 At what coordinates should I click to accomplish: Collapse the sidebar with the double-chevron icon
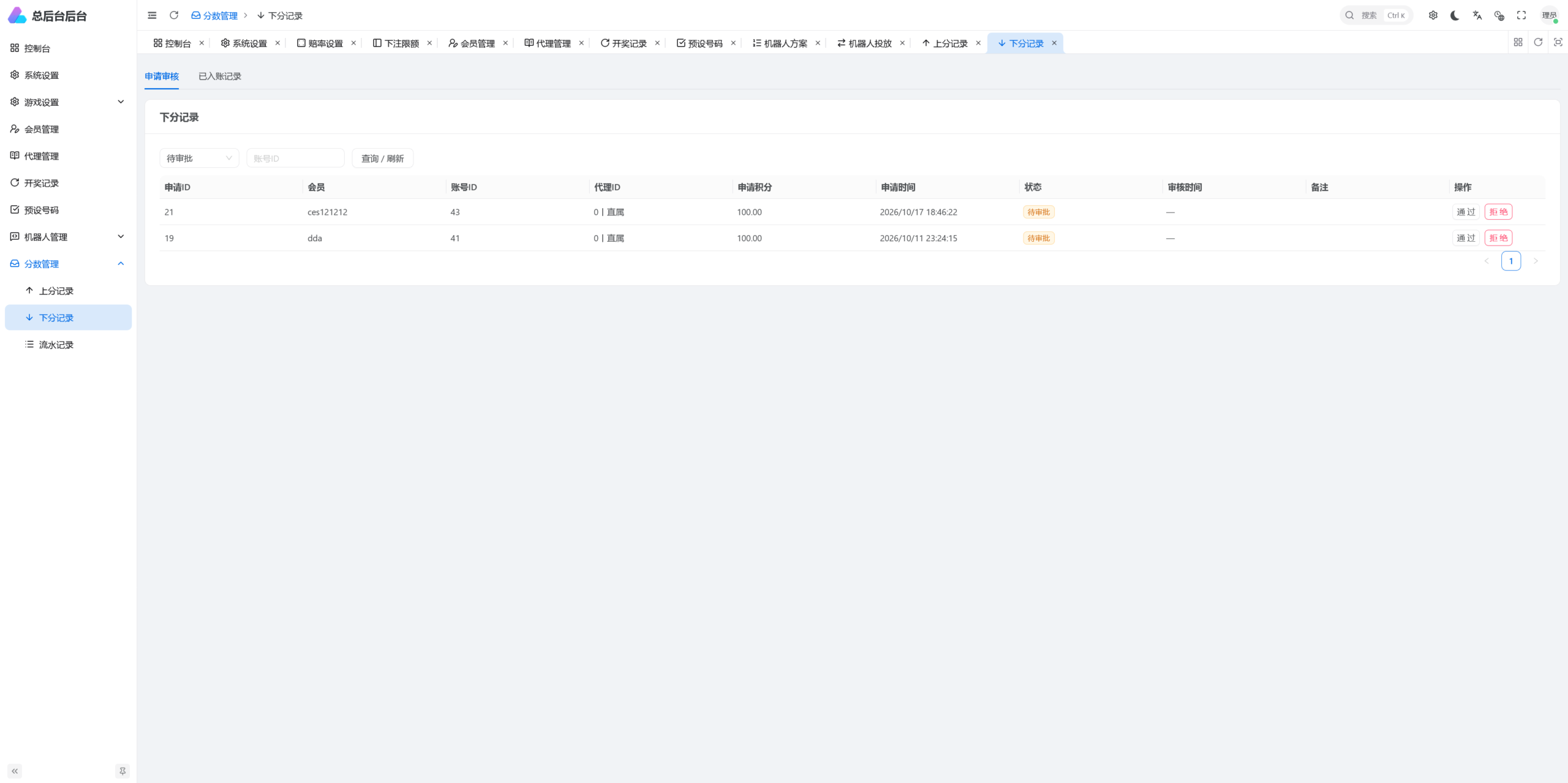[15, 771]
